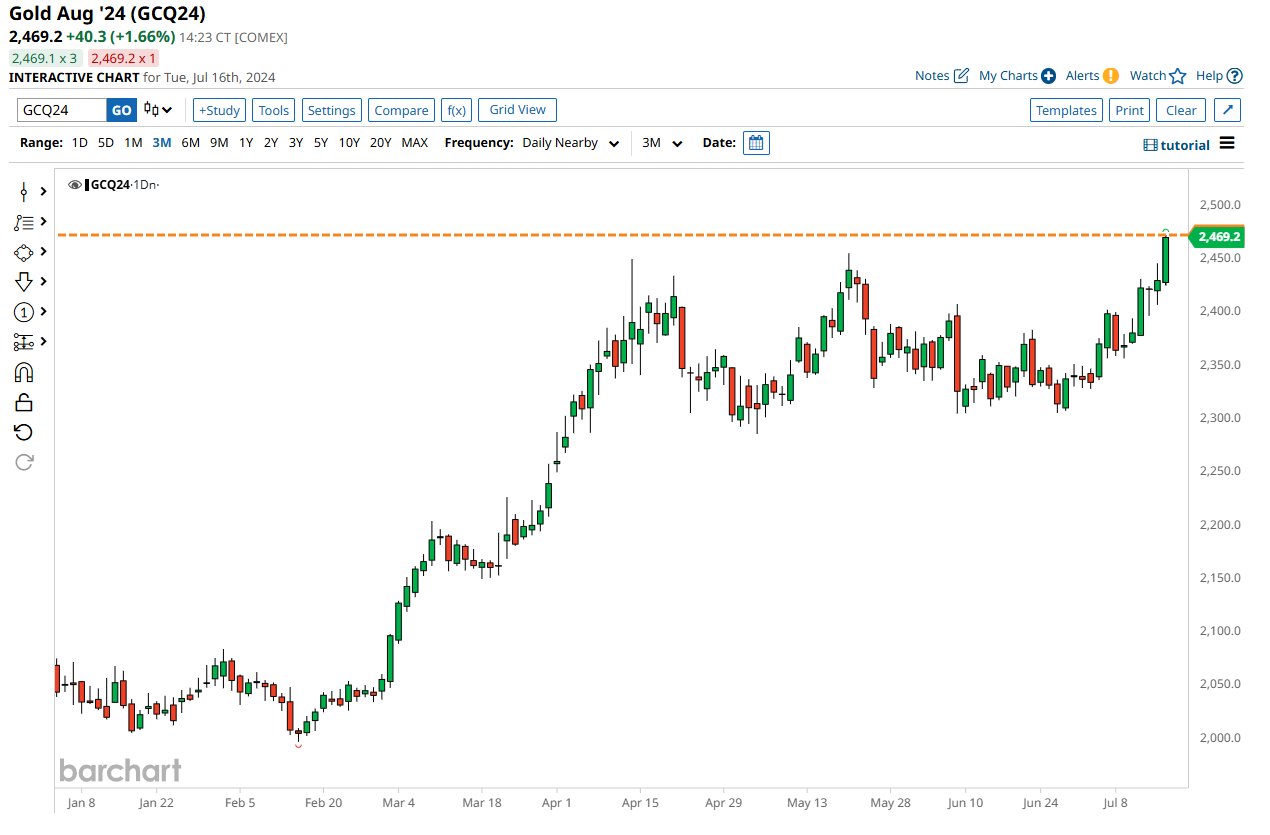The image size is (1270, 835).
Task: Select the down arrow marker tool
Action: tap(24, 282)
